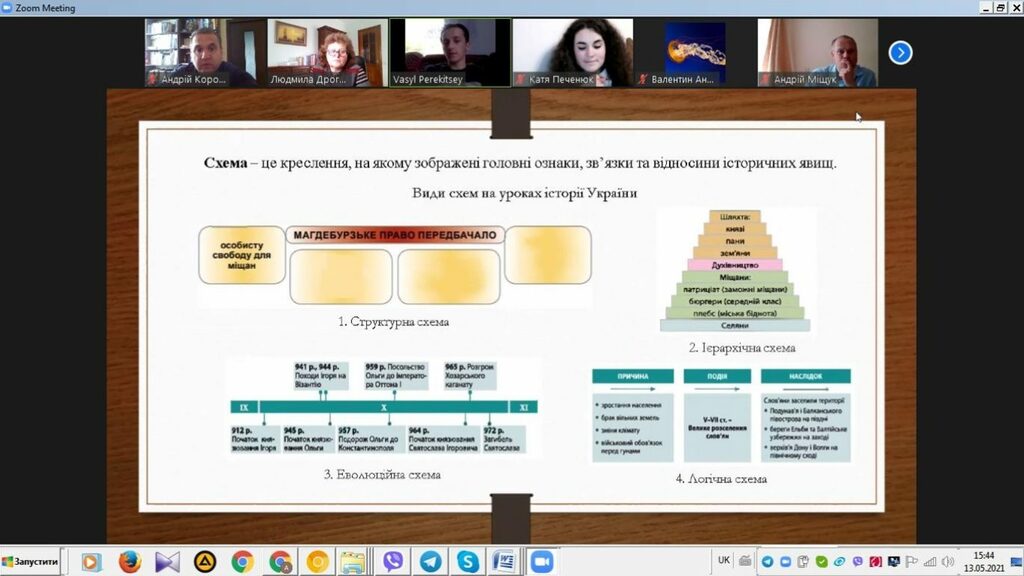Open the AIMP player taskbar icon
Image resolution: width=1024 pixels, height=576 pixels.
[x=204, y=562]
